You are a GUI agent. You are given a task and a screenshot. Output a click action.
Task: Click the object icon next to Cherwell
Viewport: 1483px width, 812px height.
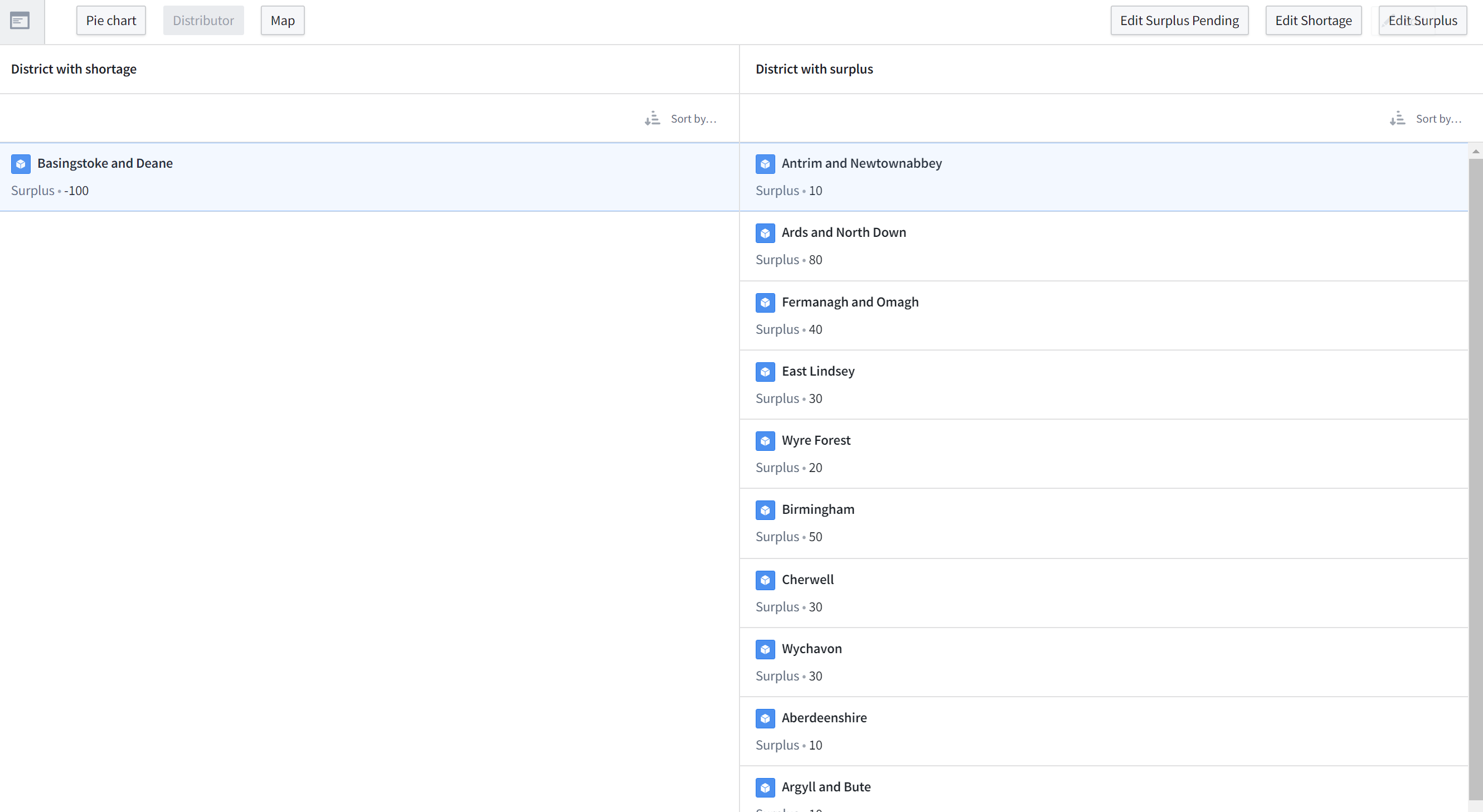click(x=765, y=580)
